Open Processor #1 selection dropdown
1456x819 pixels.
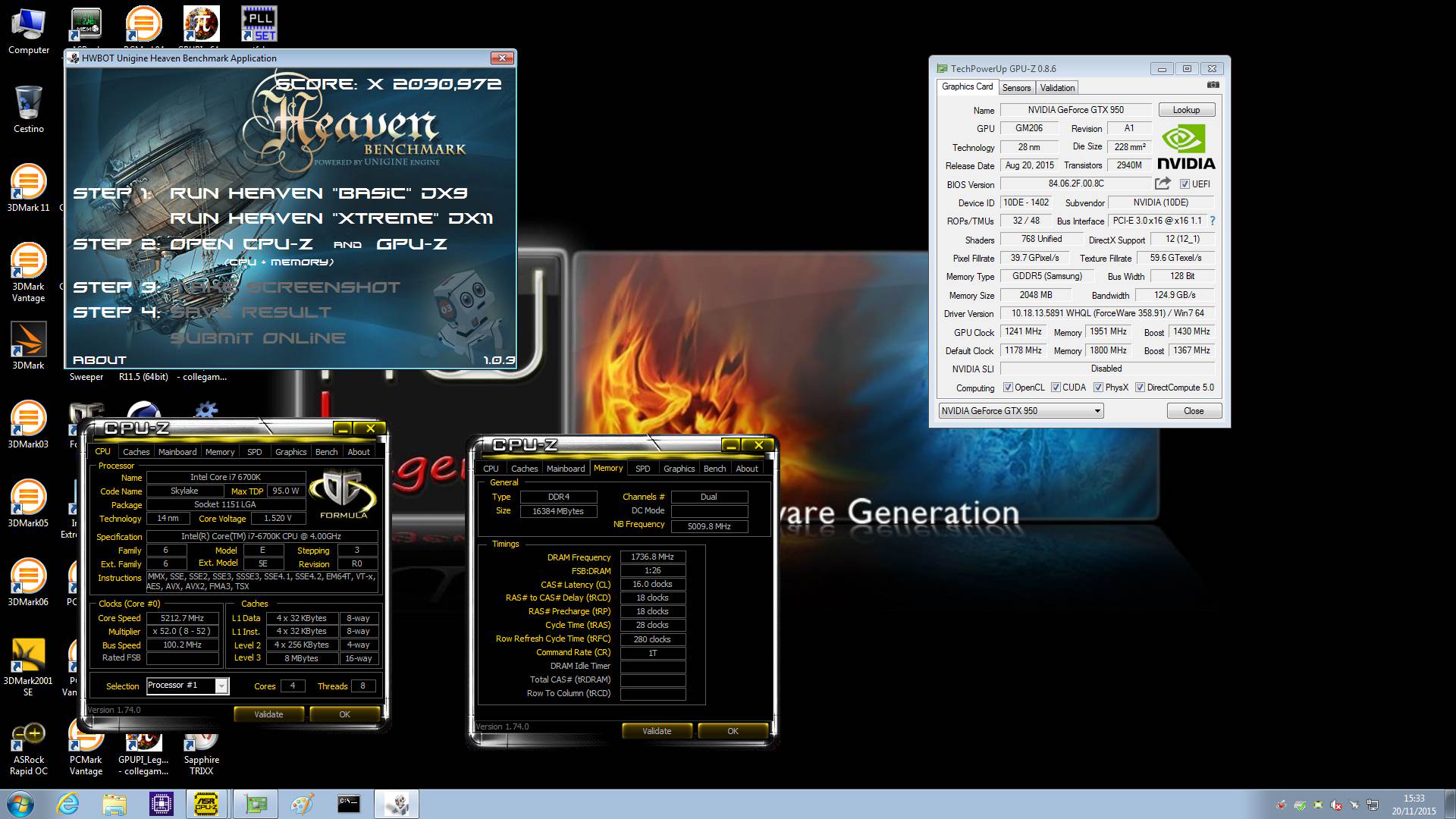click(x=187, y=686)
